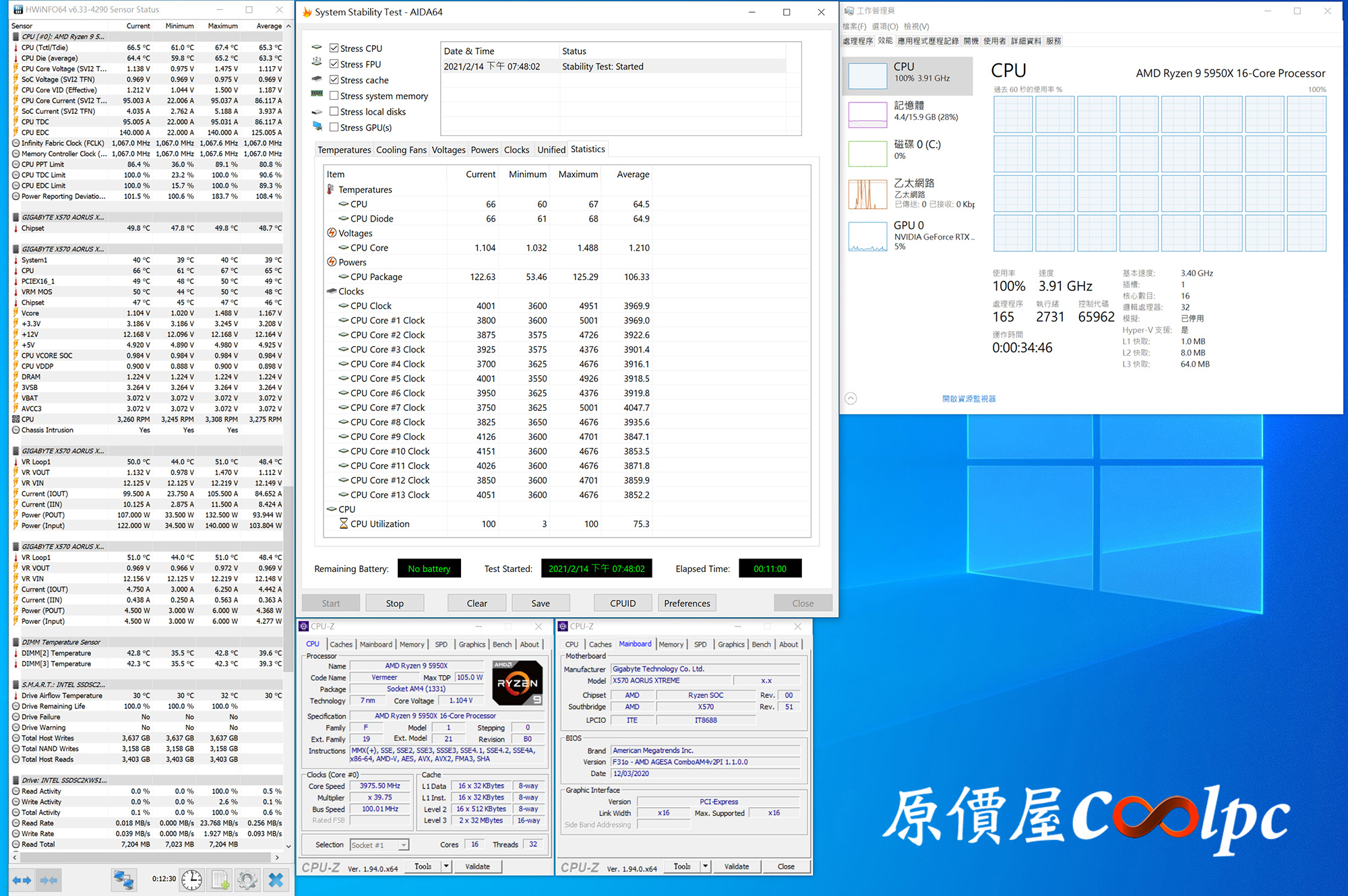Viewport: 1348px width, 896px height.
Task: Click the Stress local disks drive icon
Action: tap(317, 111)
